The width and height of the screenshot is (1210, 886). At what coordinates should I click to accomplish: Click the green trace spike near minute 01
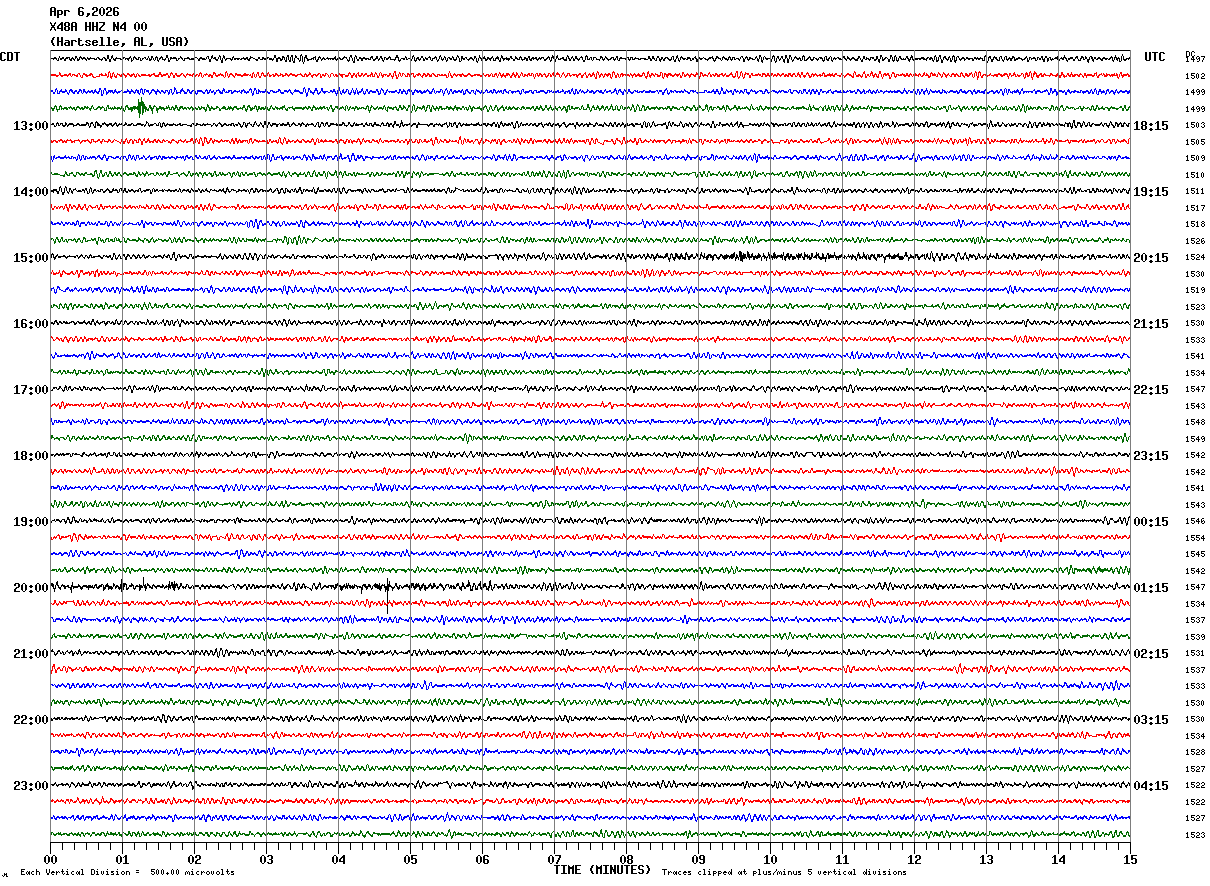[x=141, y=107]
